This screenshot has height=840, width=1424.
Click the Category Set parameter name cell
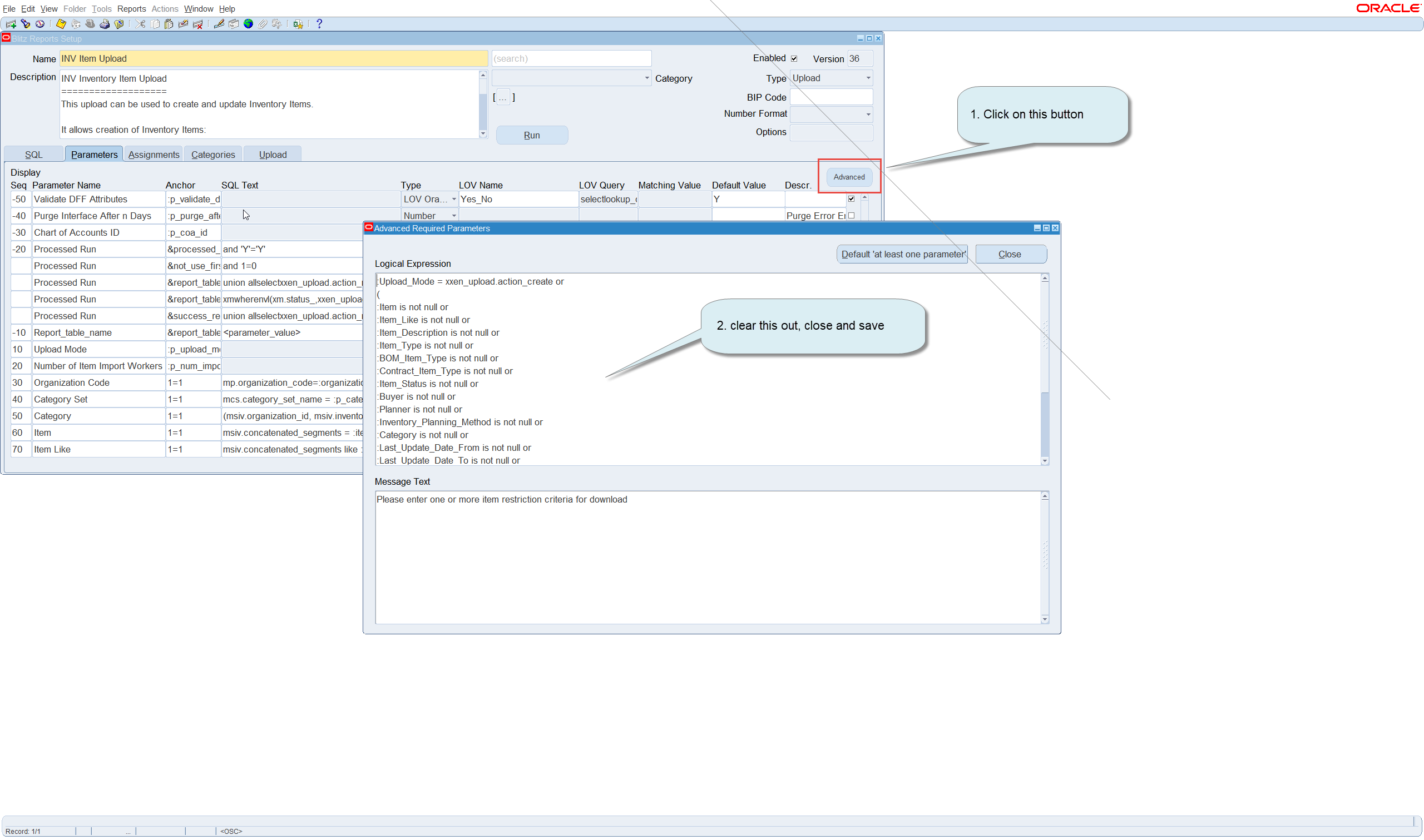click(98, 399)
